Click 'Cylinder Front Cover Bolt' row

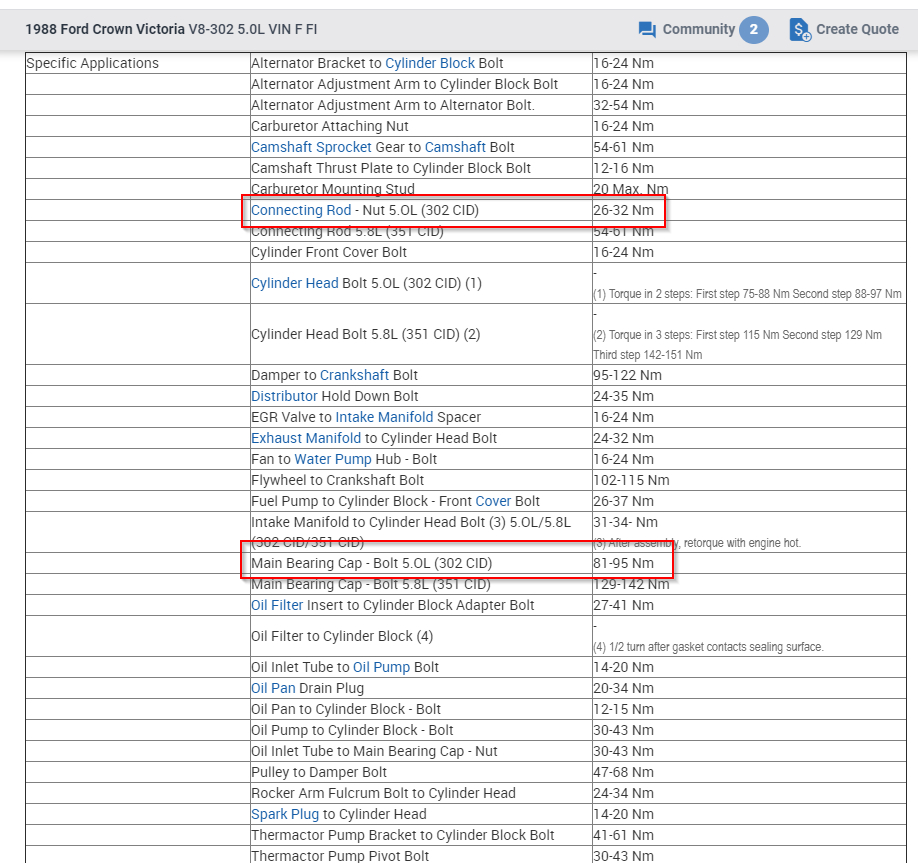click(329, 252)
